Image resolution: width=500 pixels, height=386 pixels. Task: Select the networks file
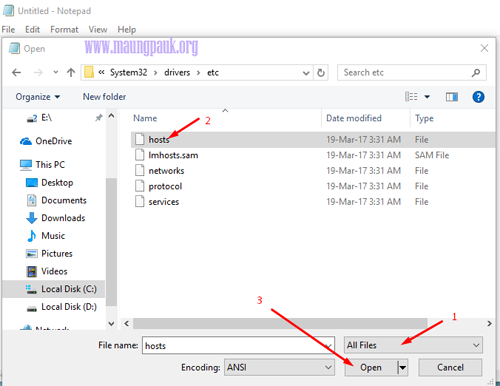pos(313,171)
